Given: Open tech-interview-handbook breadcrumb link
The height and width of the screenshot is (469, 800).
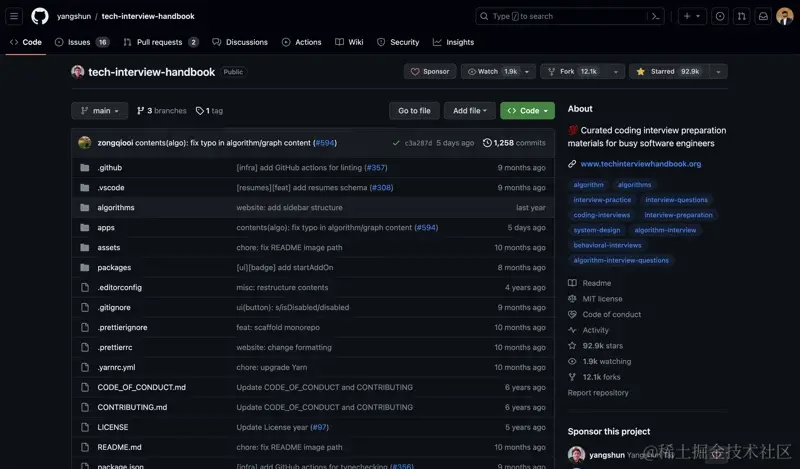Looking at the screenshot, I should 148,16.
